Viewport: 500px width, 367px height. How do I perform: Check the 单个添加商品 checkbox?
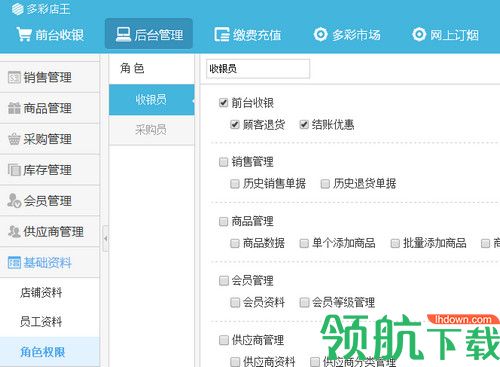point(304,243)
